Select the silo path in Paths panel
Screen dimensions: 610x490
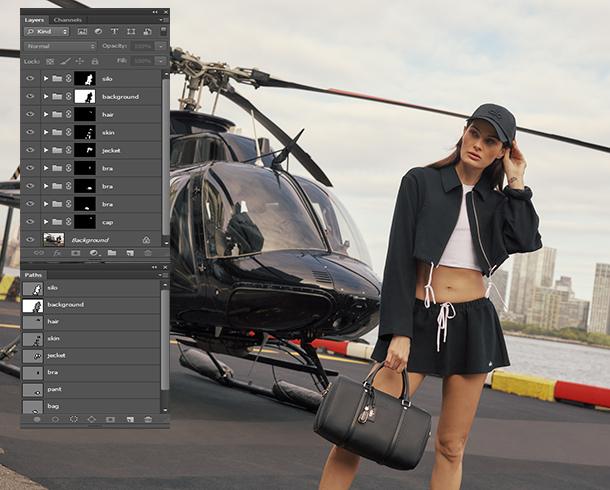click(91, 288)
